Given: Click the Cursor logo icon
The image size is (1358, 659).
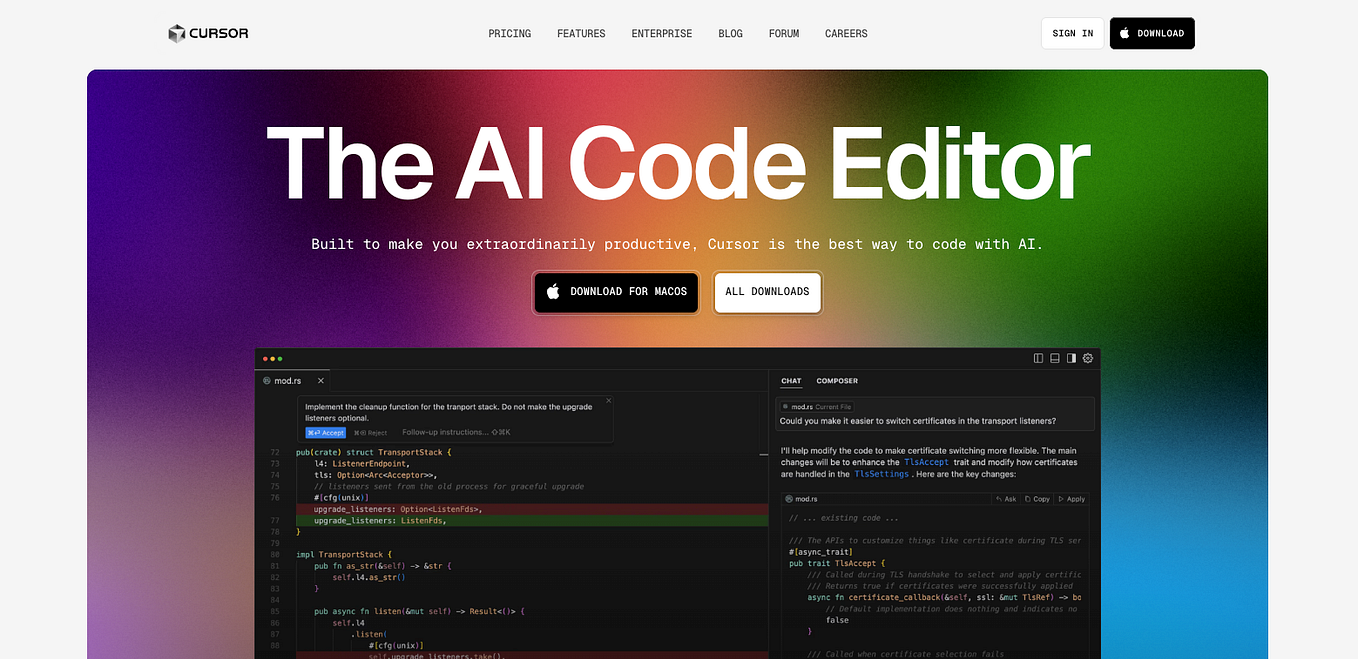Looking at the screenshot, I should point(175,33).
